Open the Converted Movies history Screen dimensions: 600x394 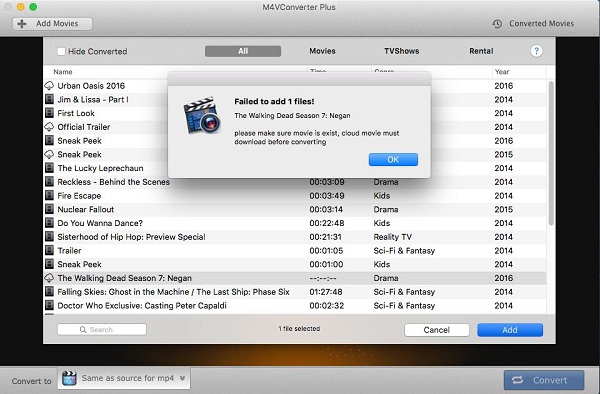tap(533, 24)
